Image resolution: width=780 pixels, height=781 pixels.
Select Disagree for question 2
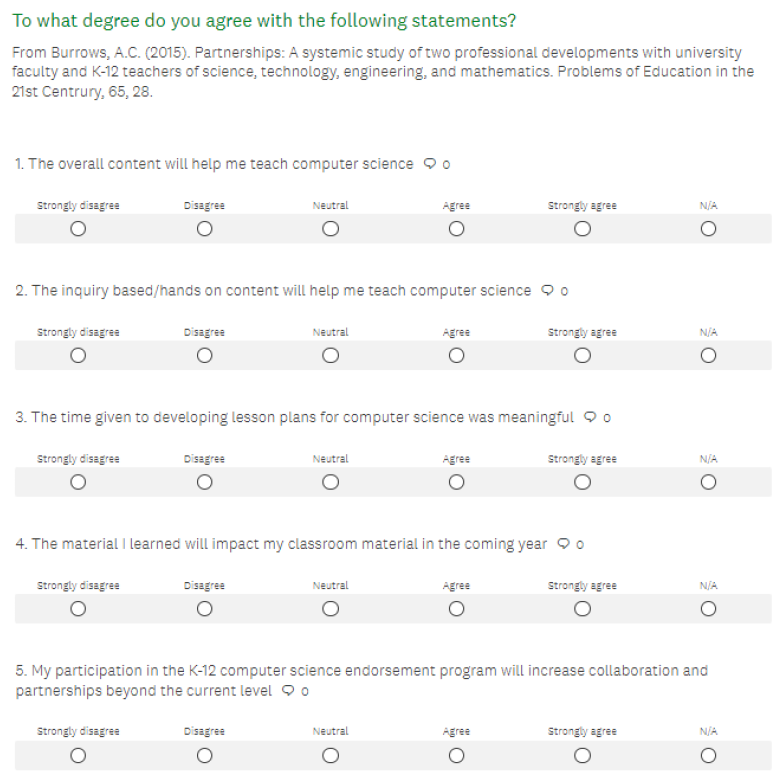click(204, 356)
